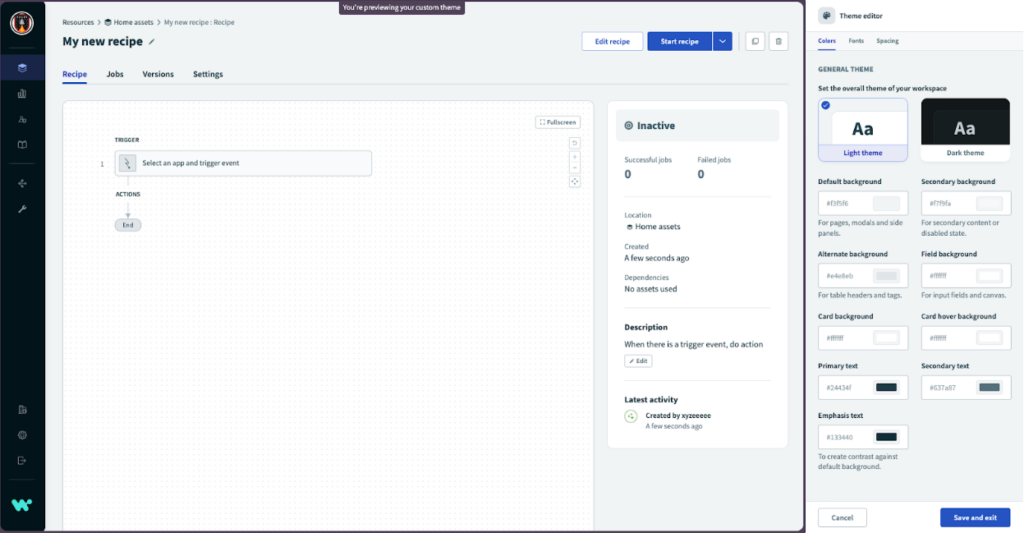Open Primary text color swatch
This screenshot has height=533, width=1024.
click(x=886, y=387)
